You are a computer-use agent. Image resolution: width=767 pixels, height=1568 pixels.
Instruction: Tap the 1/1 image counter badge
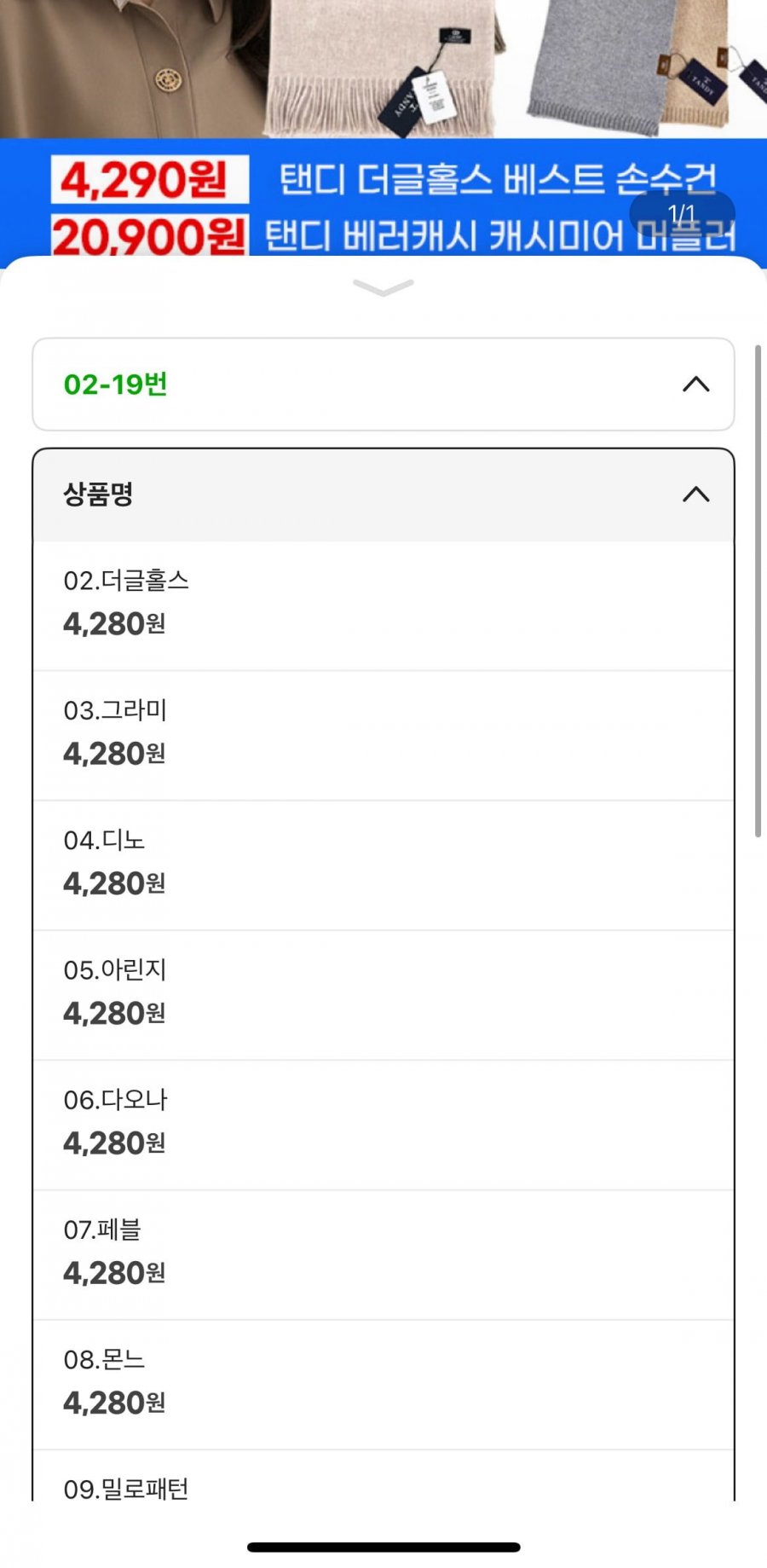click(x=682, y=213)
